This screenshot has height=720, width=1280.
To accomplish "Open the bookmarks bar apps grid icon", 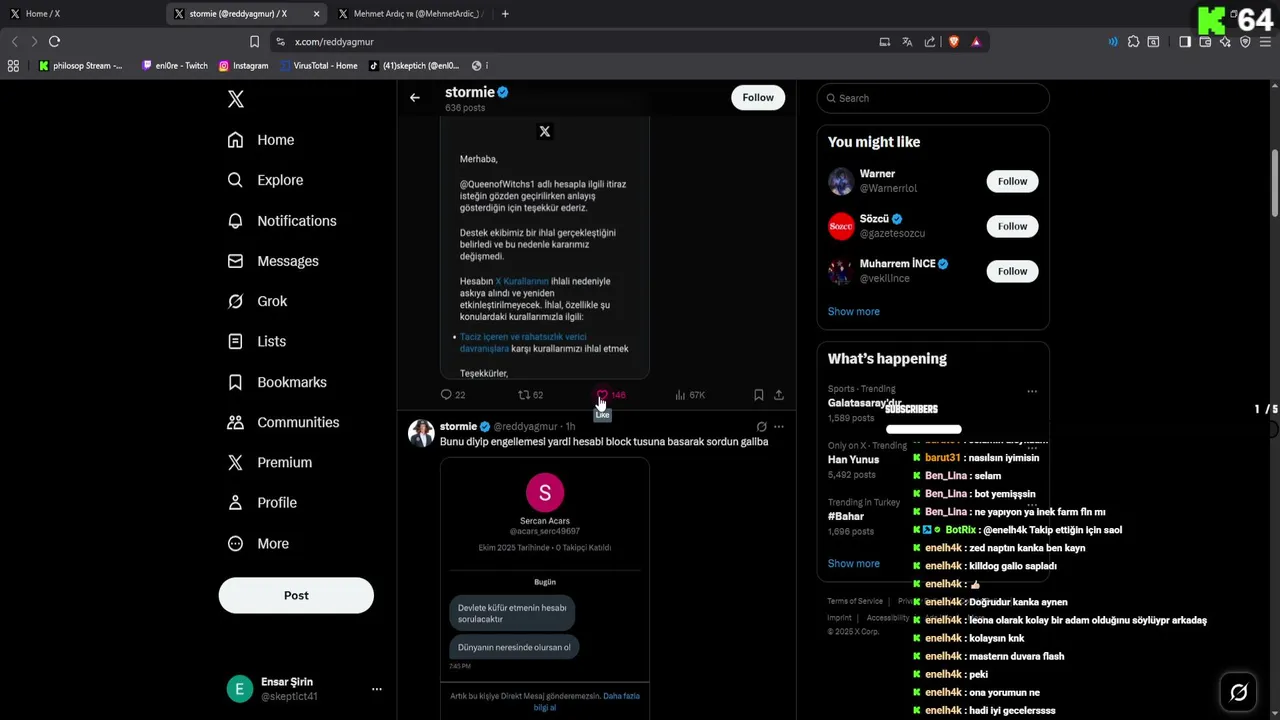I will point(13,66).
